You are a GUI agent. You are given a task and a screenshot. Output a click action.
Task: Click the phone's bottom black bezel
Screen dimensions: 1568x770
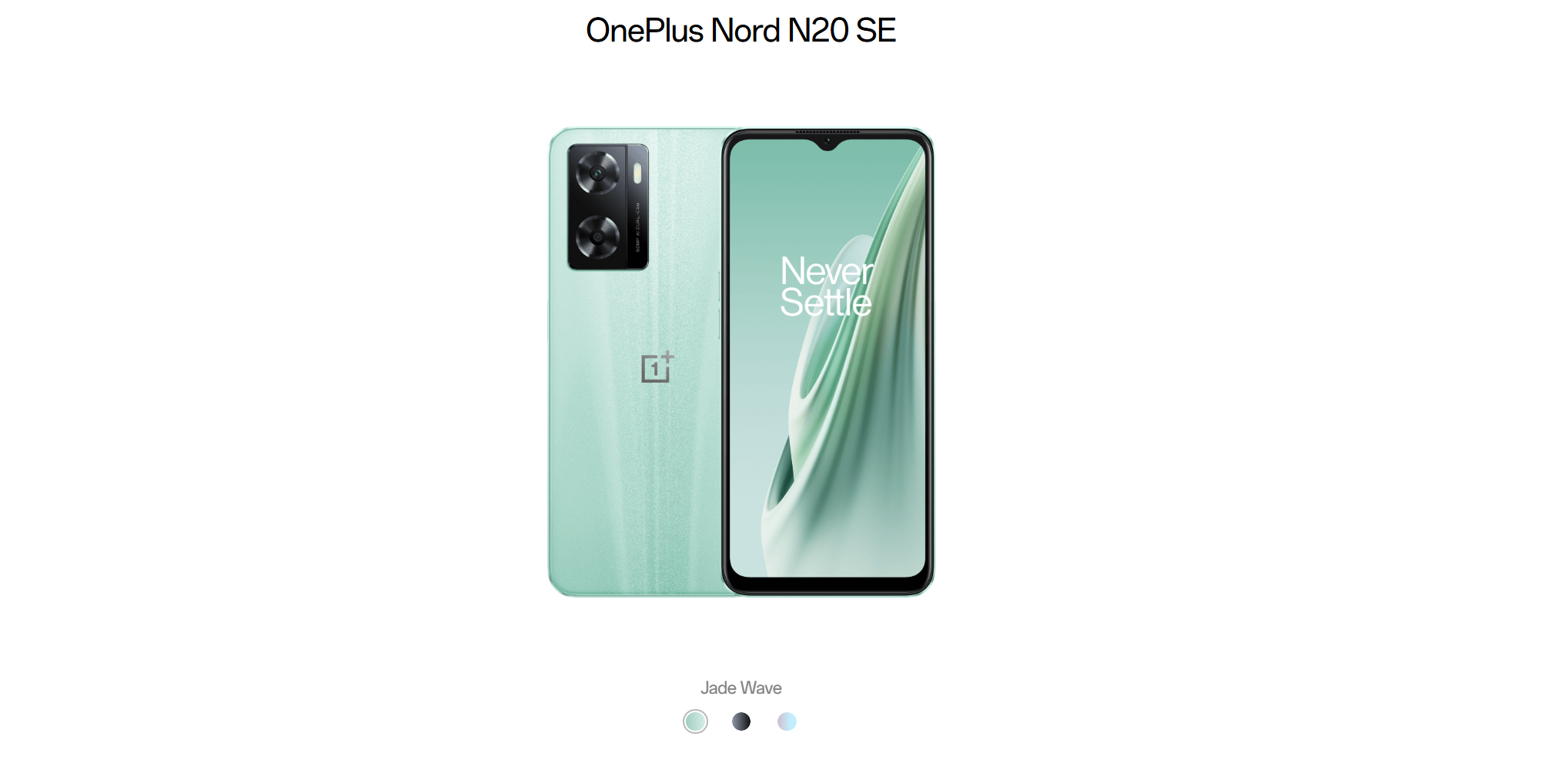coord(827,585)
